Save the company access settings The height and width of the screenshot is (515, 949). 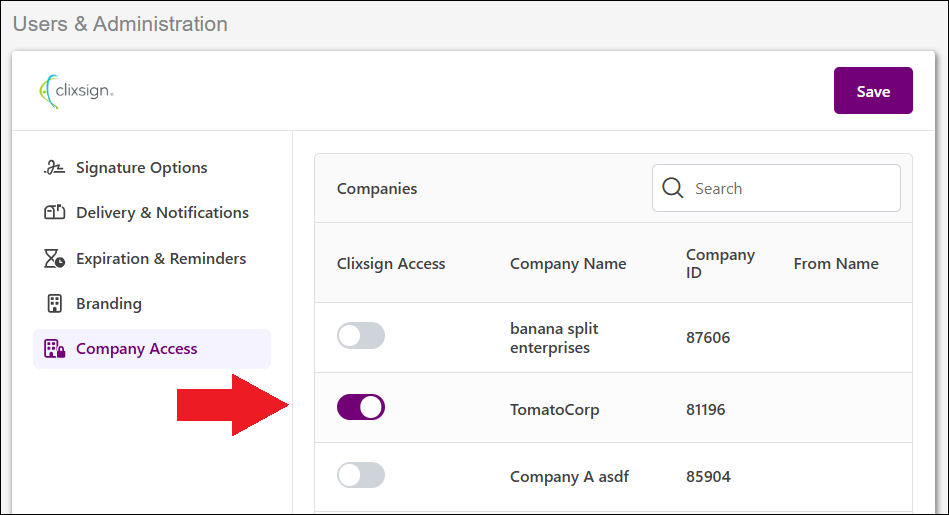pyautogui.click(x=873, y=91)
